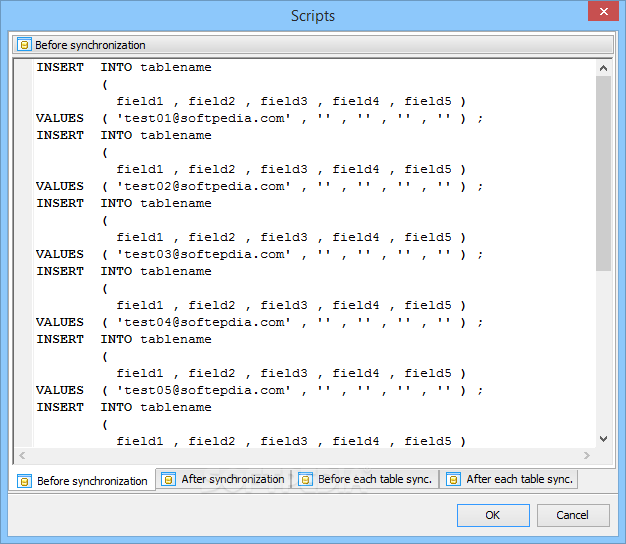Click the horizontal scrollbar left arrow
Image resolution: width=626 pixels, height=544 pixels.
(22, 455)
